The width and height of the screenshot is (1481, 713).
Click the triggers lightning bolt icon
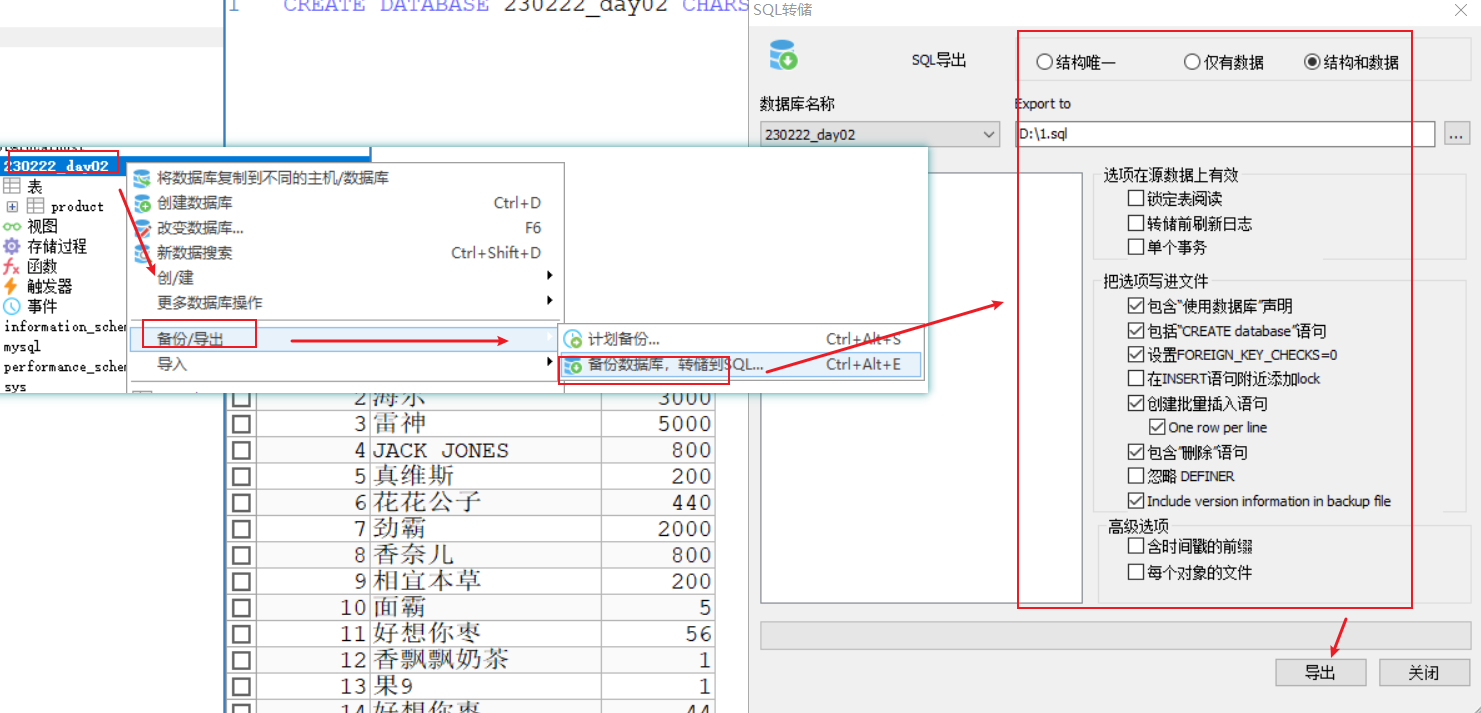(x=12, y=286)
